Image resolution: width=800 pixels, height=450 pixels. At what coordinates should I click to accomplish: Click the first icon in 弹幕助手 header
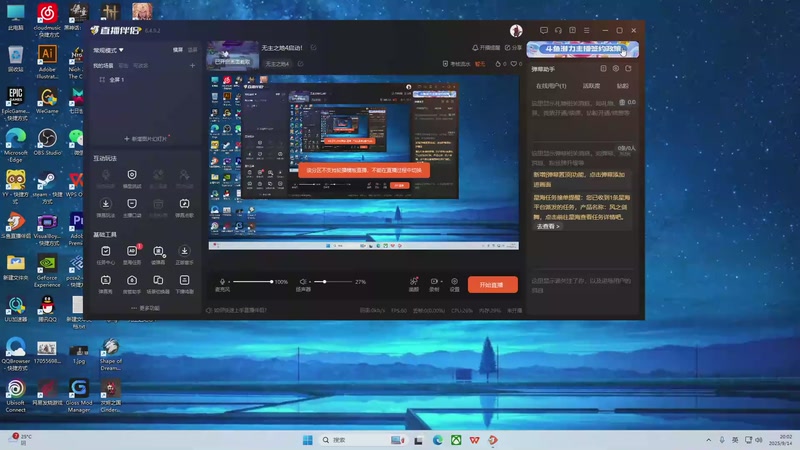(x=603, y=68)
